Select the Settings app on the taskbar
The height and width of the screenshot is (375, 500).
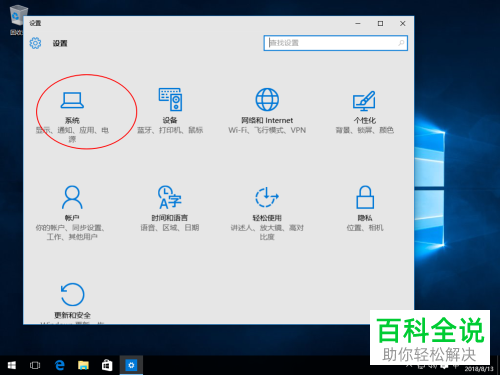(x=131, y=365)
